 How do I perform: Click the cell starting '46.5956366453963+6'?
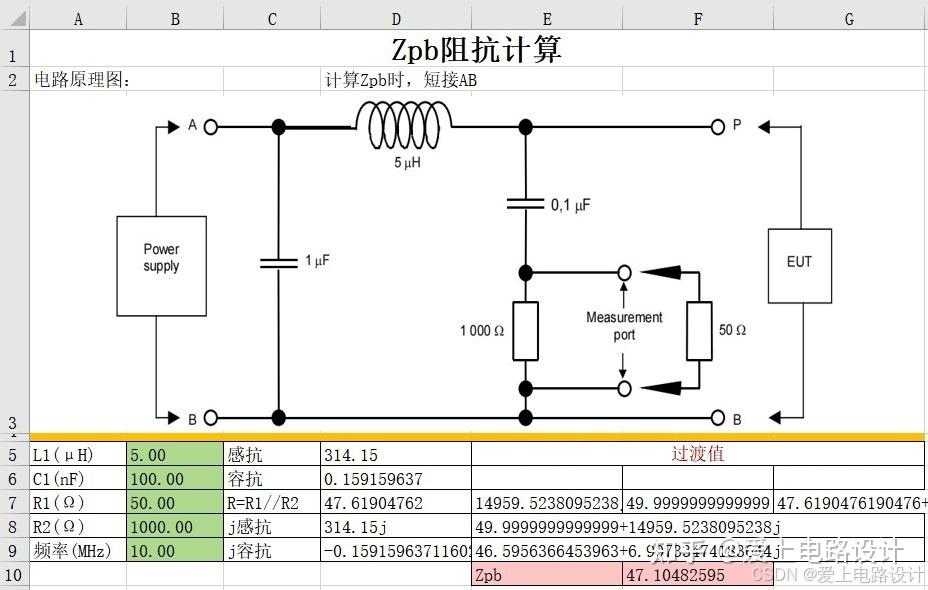coord(698,550)
